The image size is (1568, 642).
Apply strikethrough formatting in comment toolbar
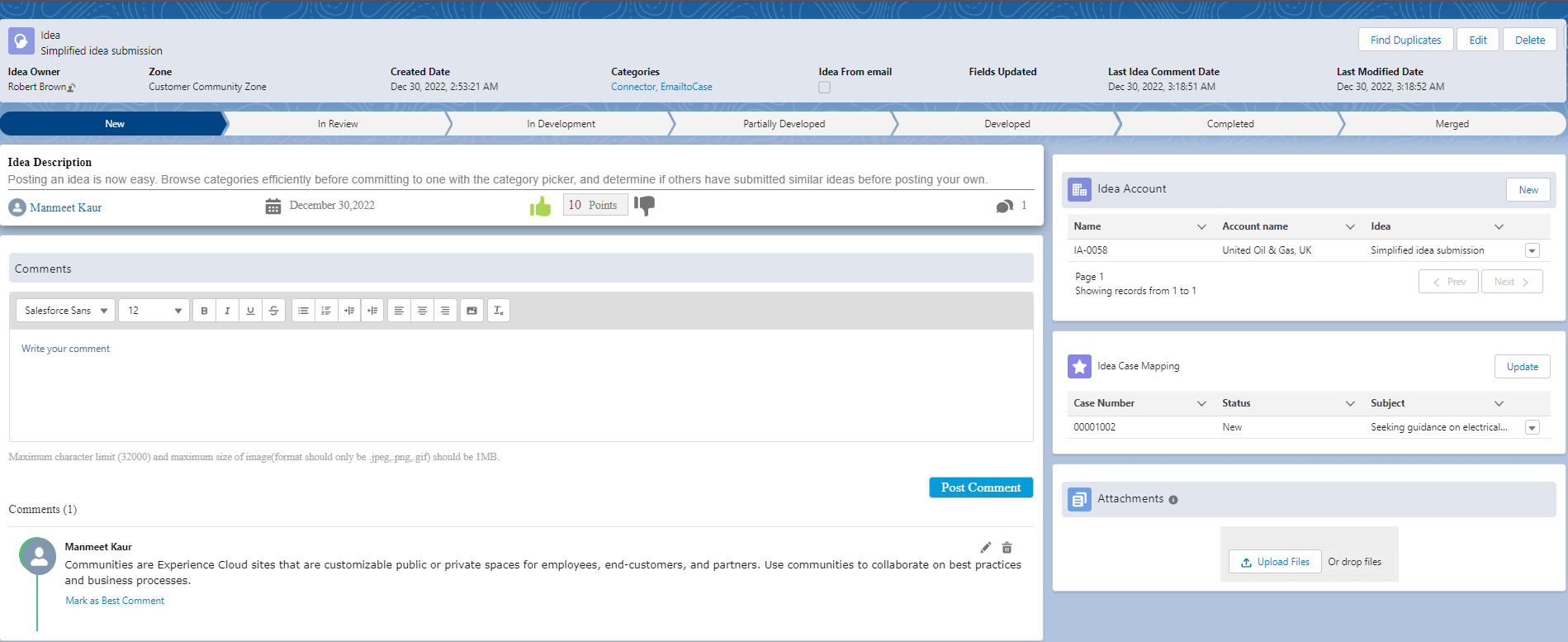(273, 311)
